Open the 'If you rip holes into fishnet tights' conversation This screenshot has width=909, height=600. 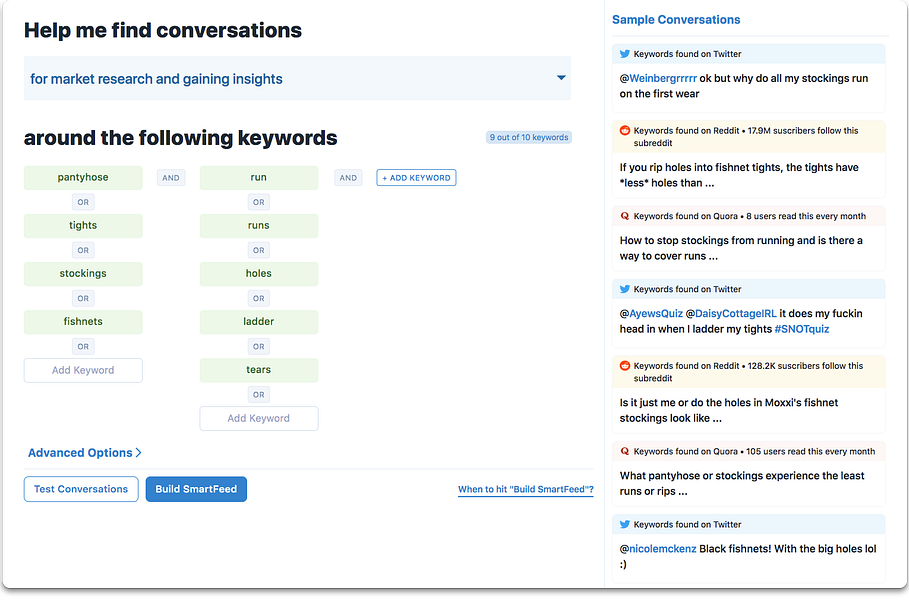pyautogui.click(x=739, y=175)
